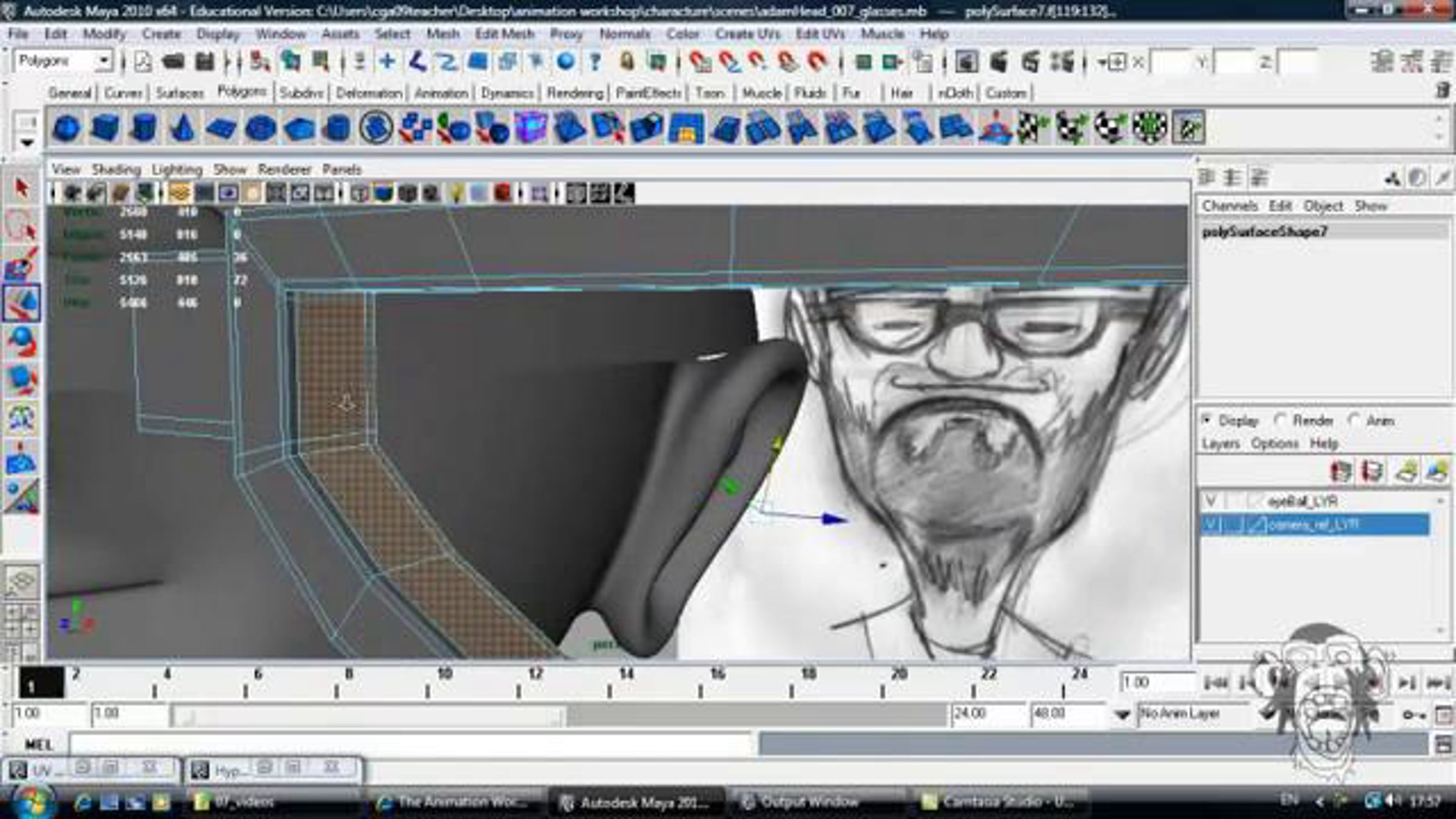Open the shelf options arrow menu
This screenshot has height=819, width=1456.
[x=27, y=143]
